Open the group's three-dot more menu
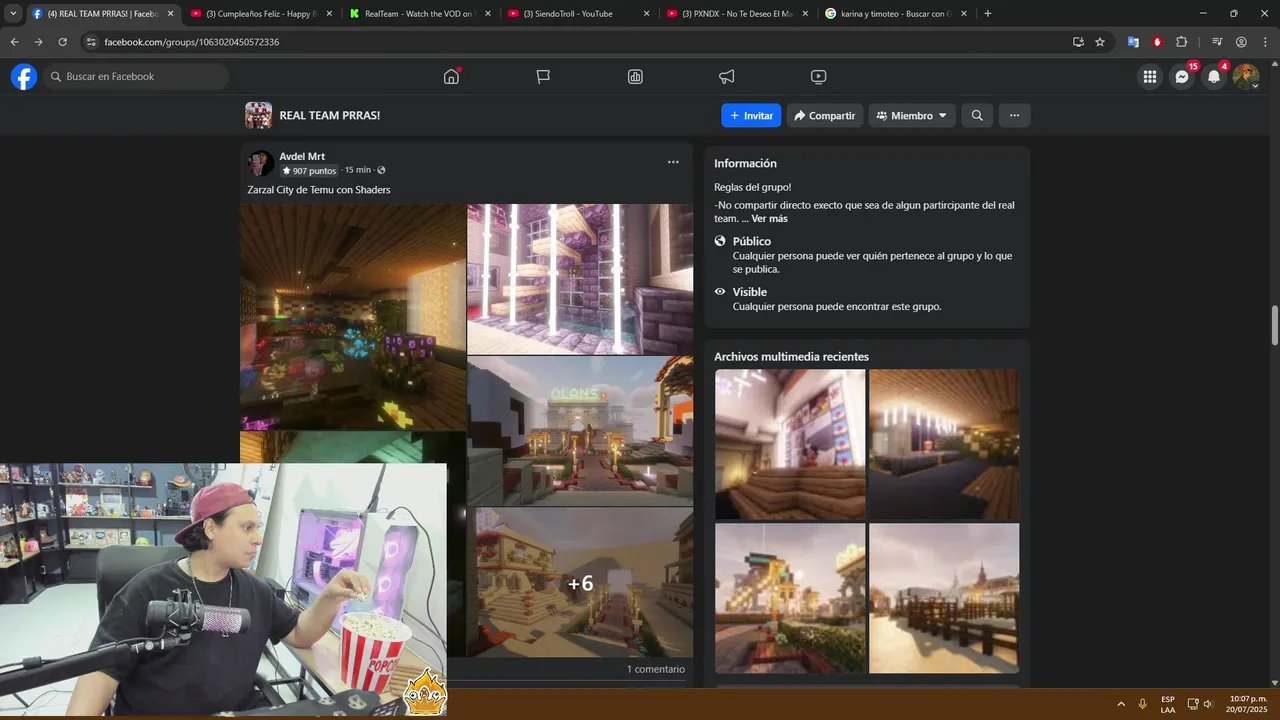 click(1014, 115)
